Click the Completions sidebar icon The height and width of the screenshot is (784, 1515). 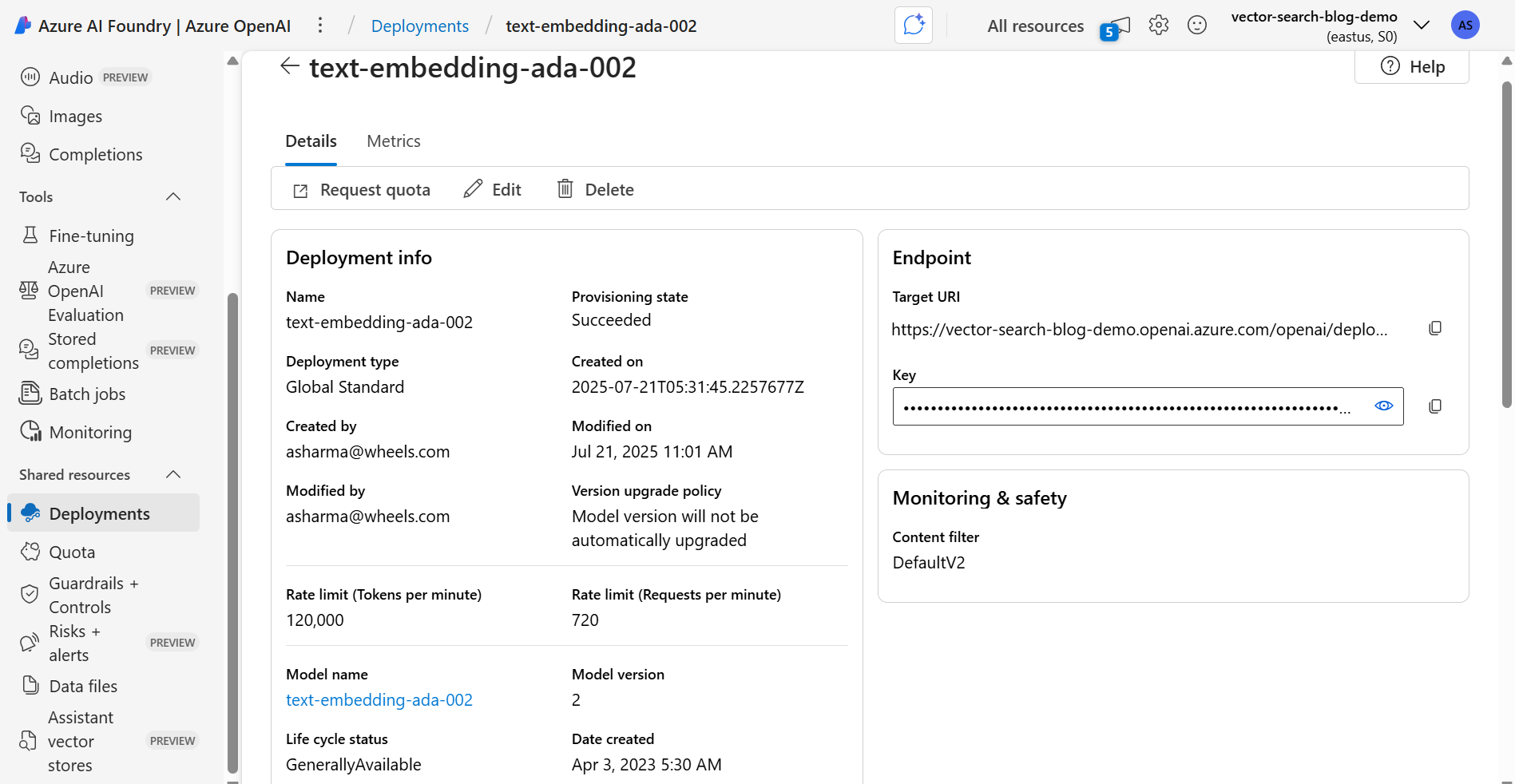[30, 153]
